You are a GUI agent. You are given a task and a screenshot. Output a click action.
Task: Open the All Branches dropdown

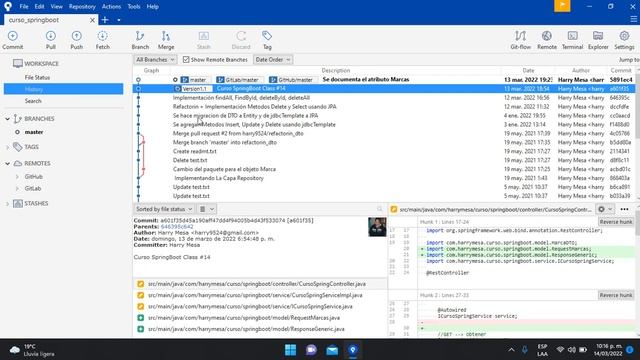point(155,60)
